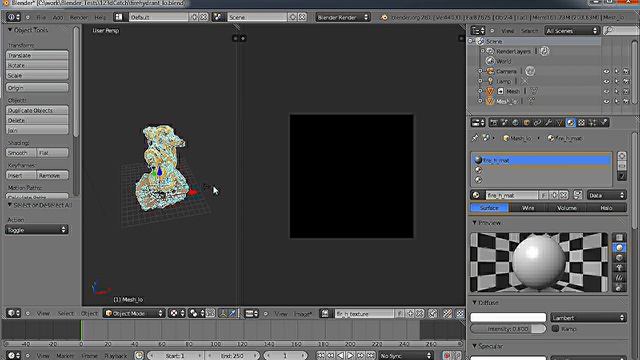Viewport: 640px width, 360px height.
Task: Open the Physics properties tab icon
Action: tap(604, 122)
